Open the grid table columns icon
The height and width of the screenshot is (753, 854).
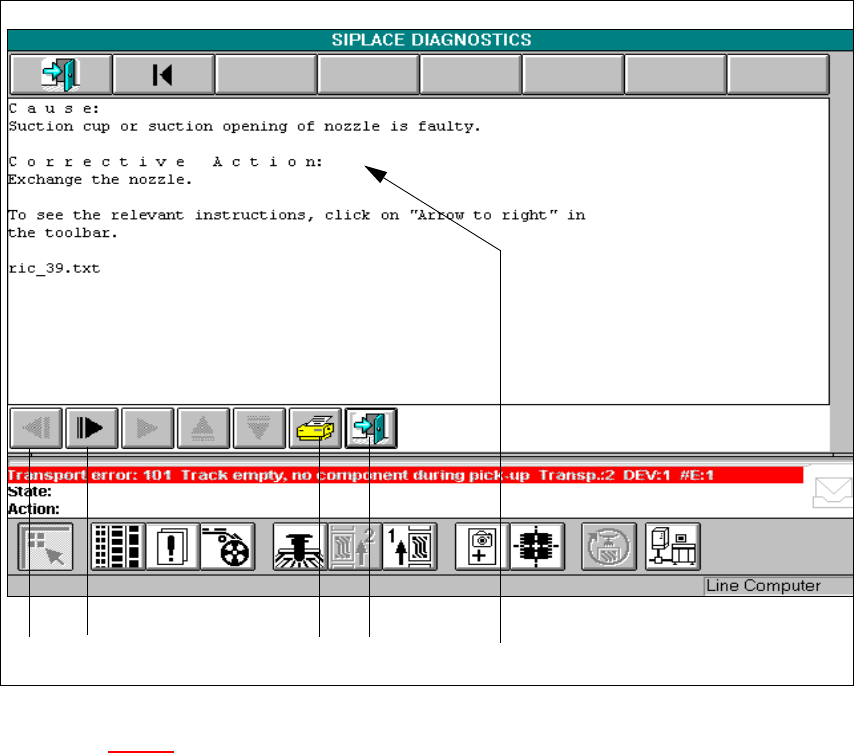click(118, 547)
